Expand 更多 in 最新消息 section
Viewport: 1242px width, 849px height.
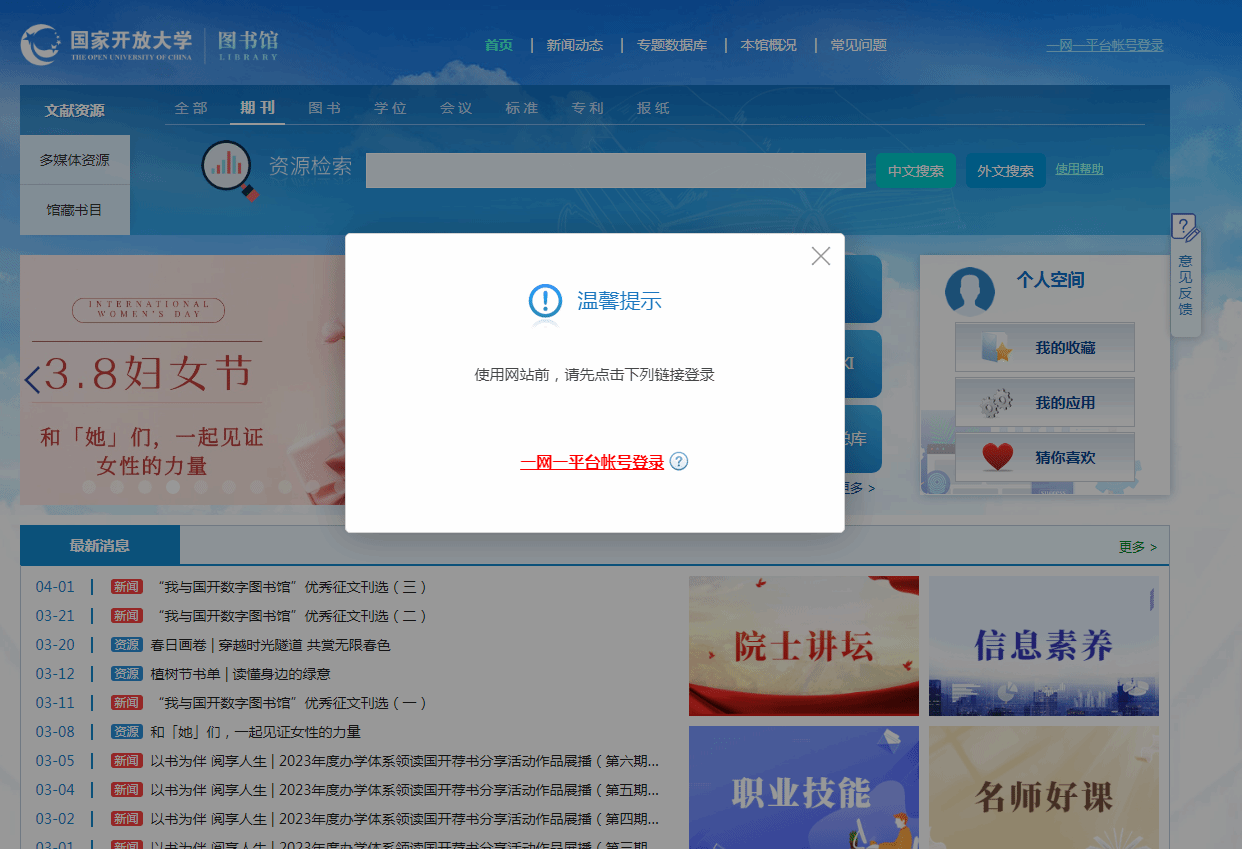point(1136,547)
